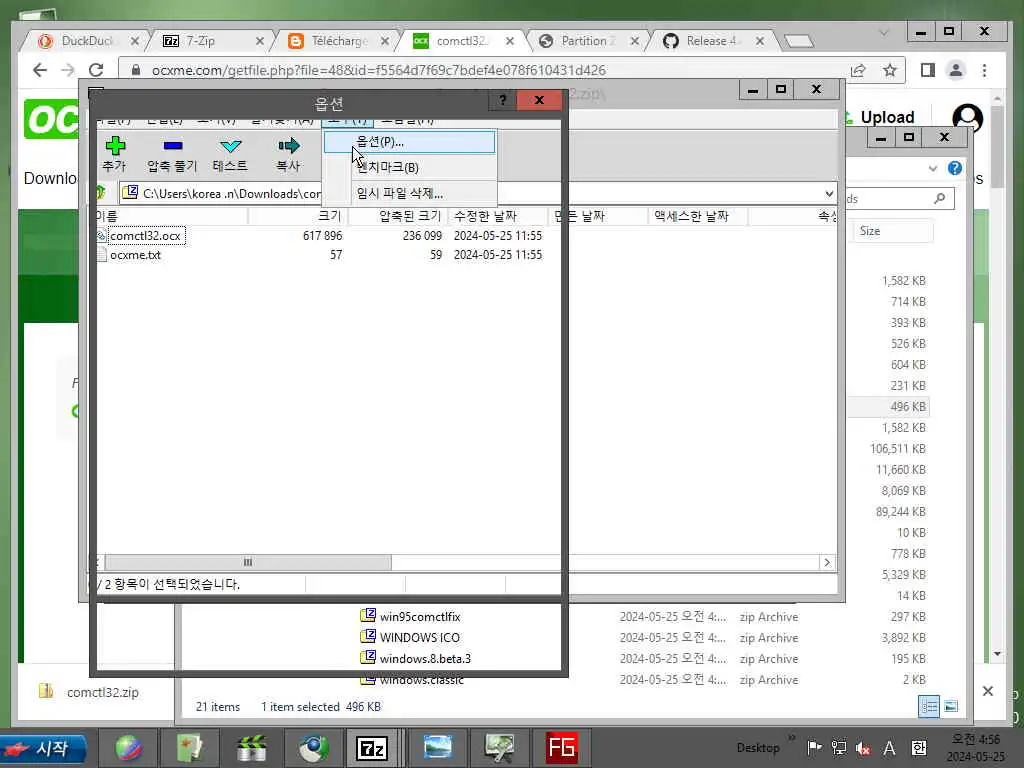Click the Upload link on the website
The image size is (1024, 768).
(887, 118)
